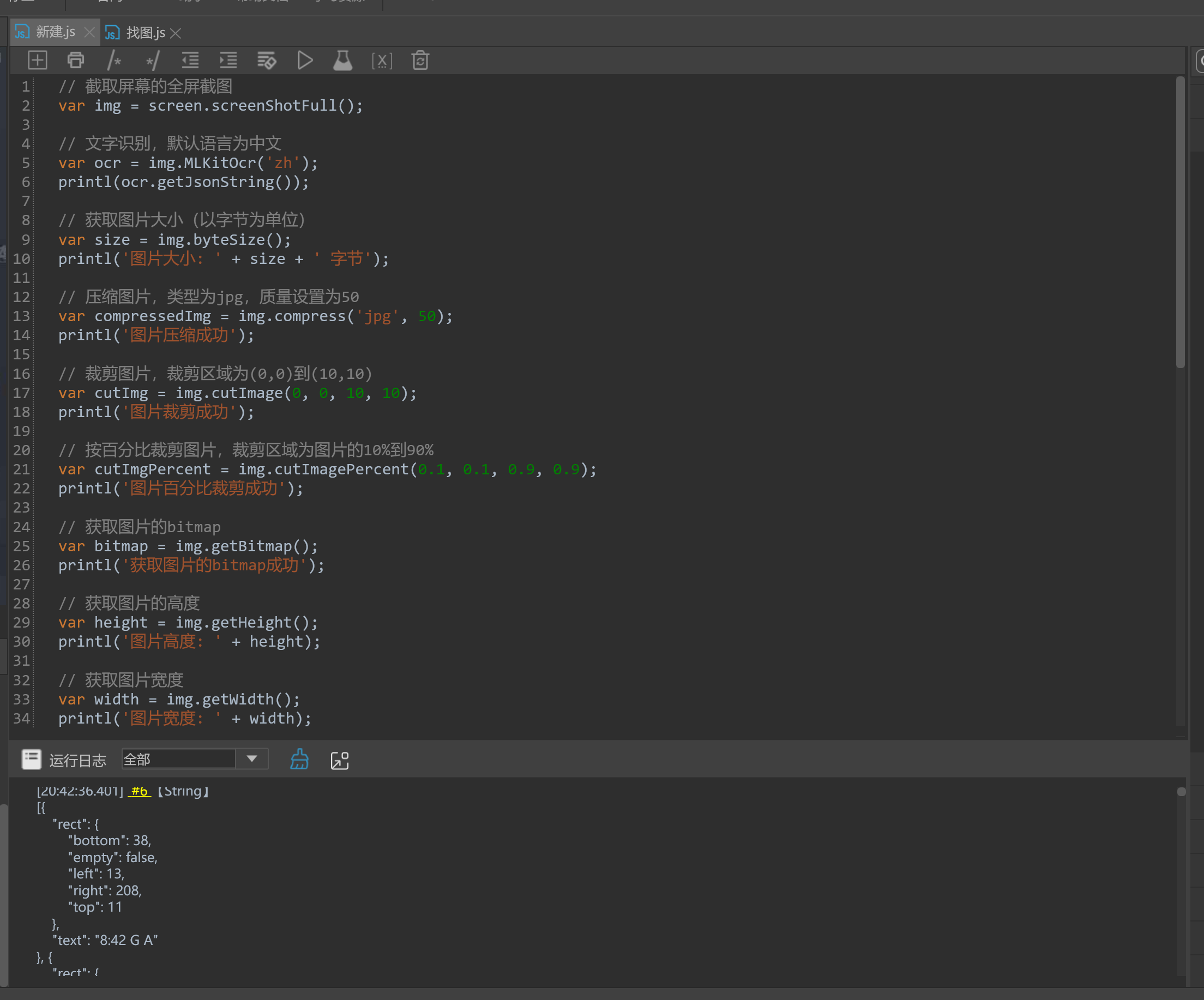Click the flask test icon in the toolbar
The height and width of the screenshot is (1000, 1204).
pos(343,60)
